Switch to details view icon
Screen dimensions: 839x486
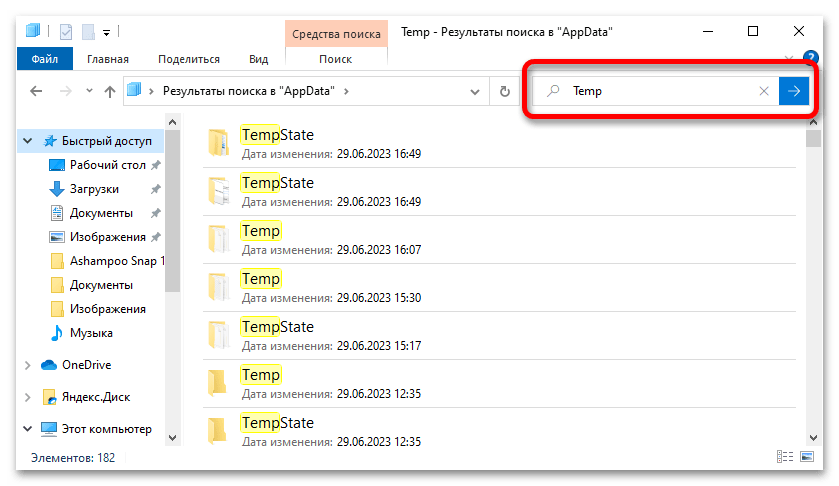click(x=785, y=457)
